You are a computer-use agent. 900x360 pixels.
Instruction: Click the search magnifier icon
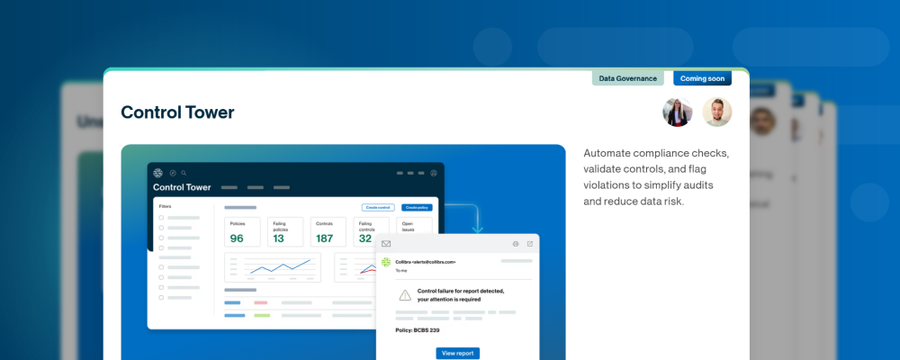(x=184, y=173)
